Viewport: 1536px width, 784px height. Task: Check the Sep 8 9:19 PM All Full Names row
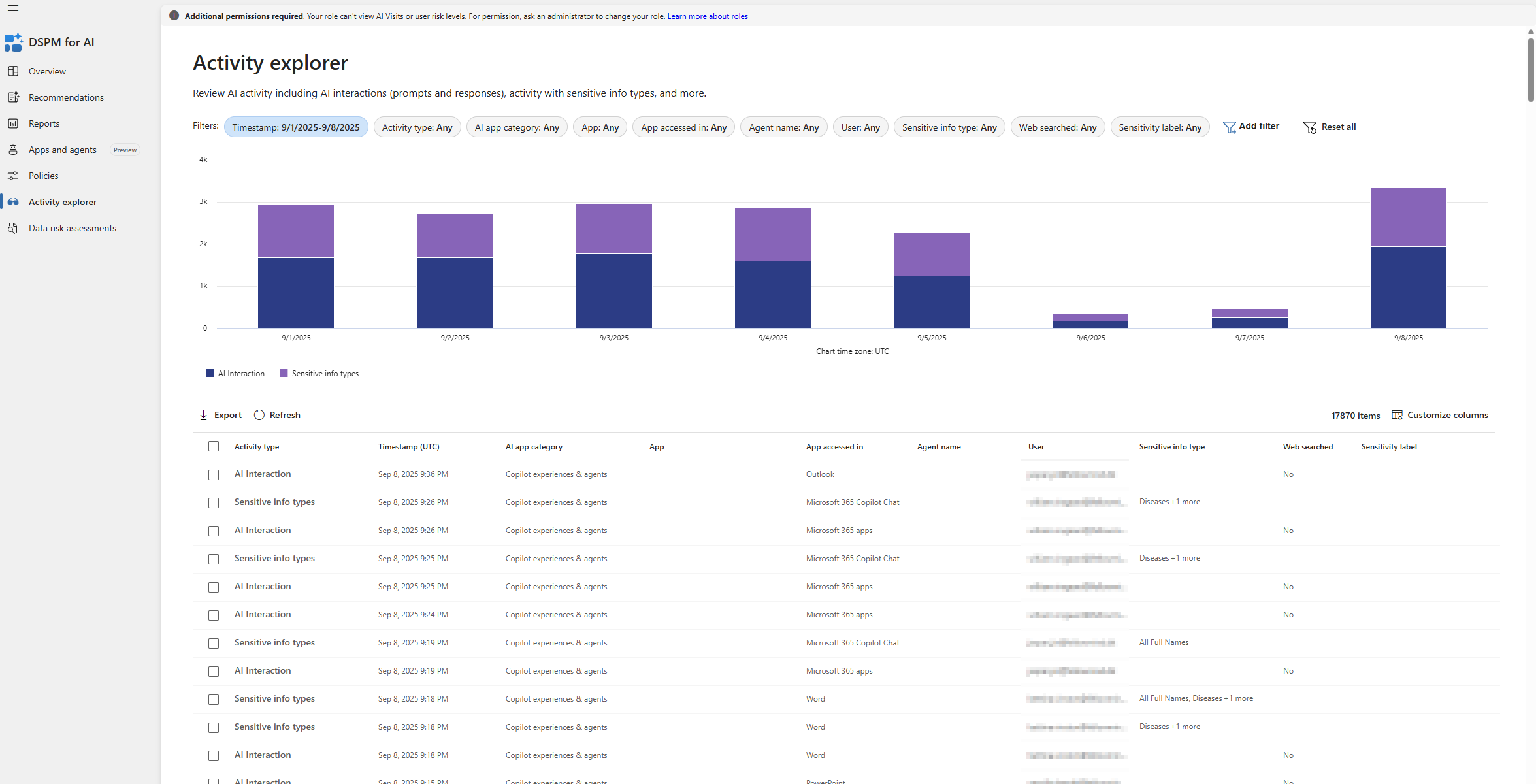[214, 644]
